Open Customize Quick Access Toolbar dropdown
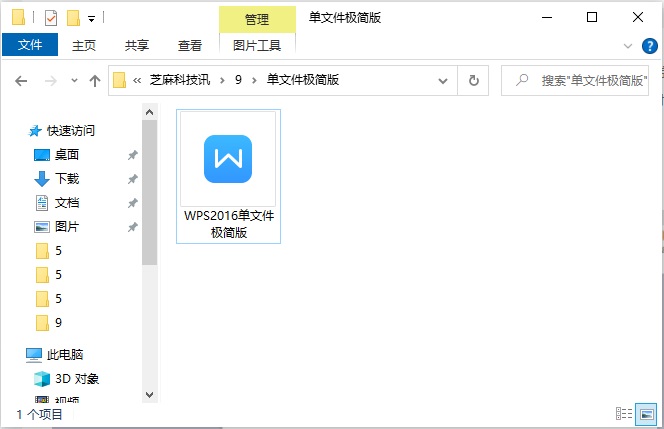The height and width of the screenshot is (429, 664). 91,19
